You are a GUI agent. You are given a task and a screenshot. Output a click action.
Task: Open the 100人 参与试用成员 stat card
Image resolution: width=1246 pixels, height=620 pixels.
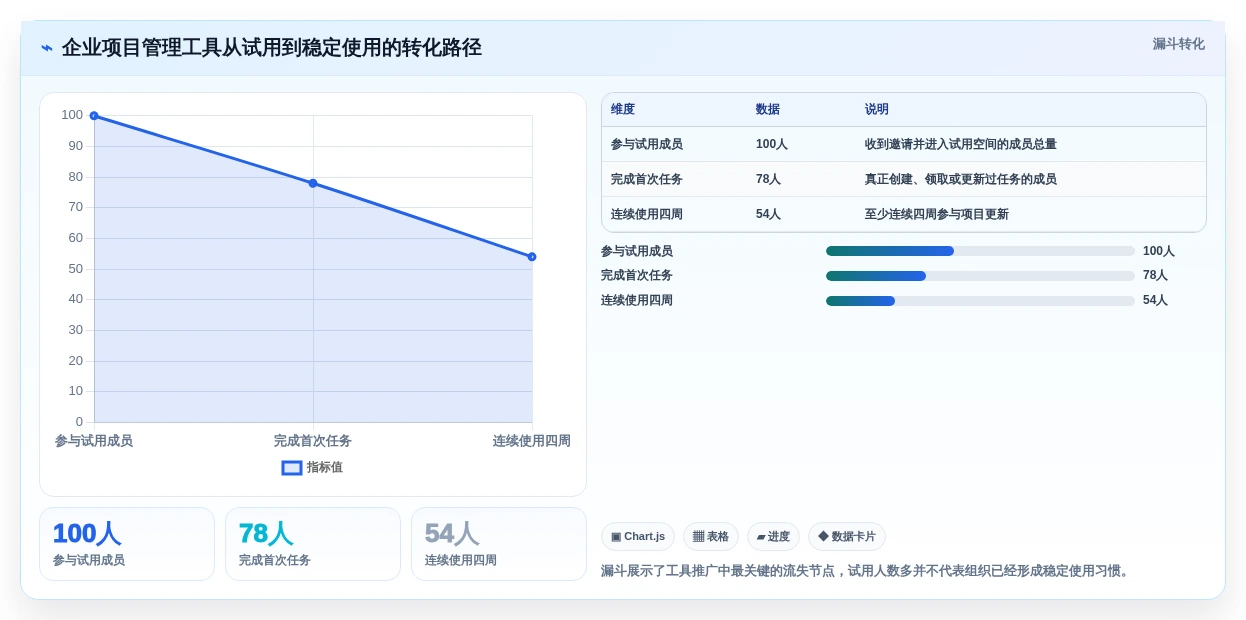click(x=127, y=544)
